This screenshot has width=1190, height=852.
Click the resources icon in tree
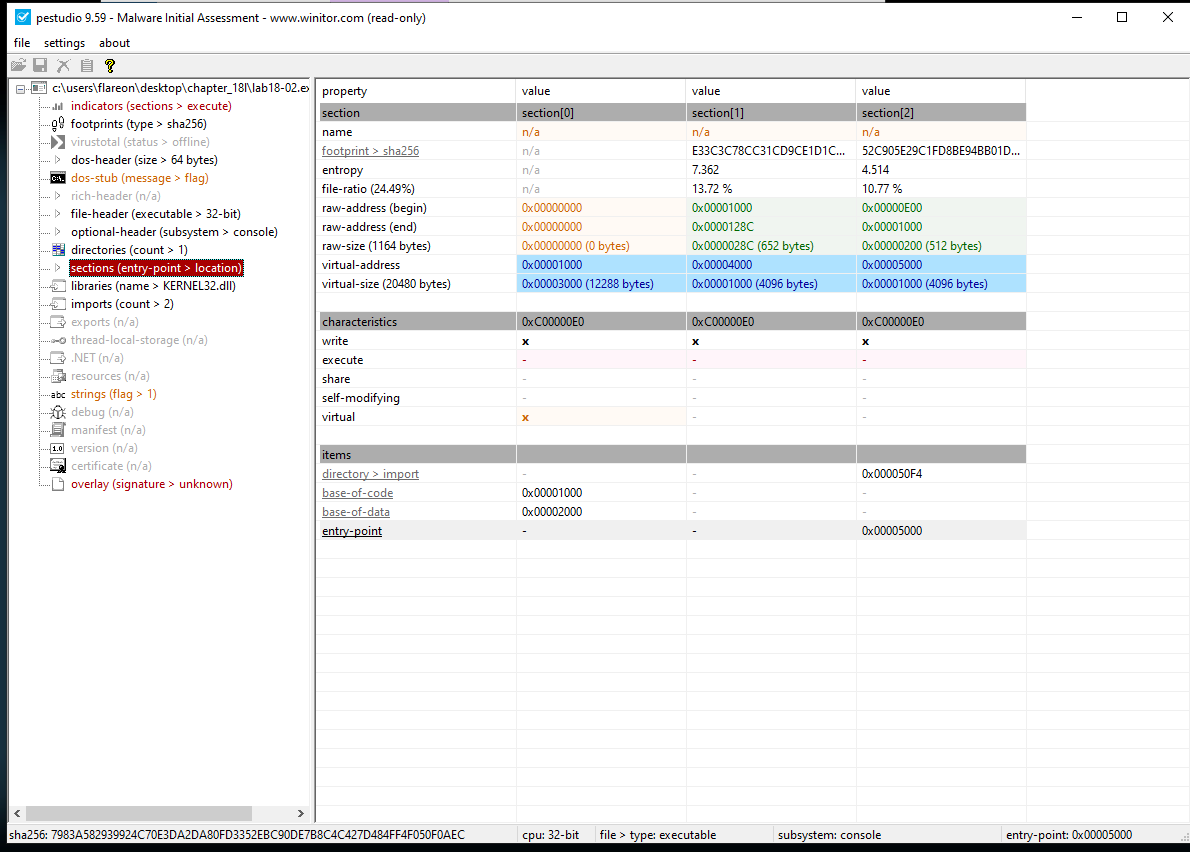58,376
